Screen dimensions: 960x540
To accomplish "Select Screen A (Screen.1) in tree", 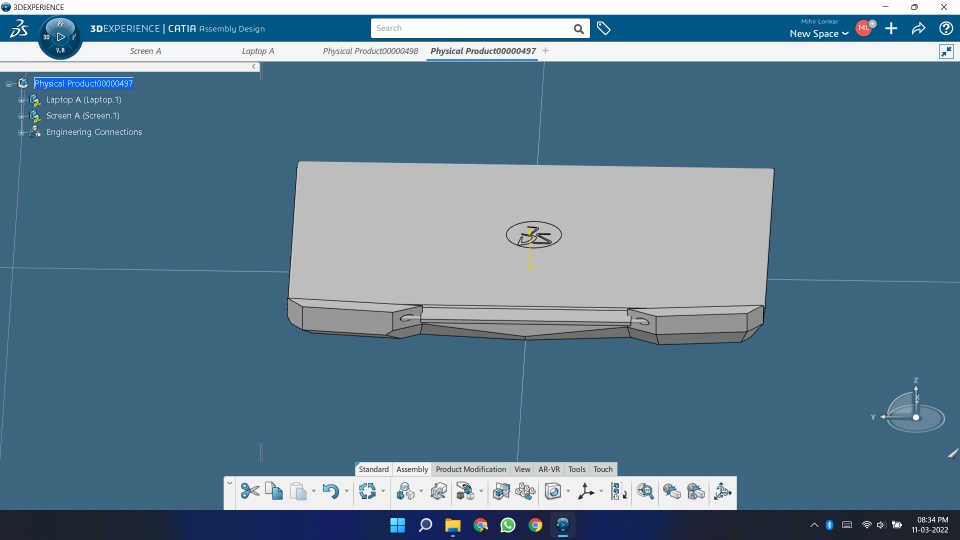I will coord(83,116).
